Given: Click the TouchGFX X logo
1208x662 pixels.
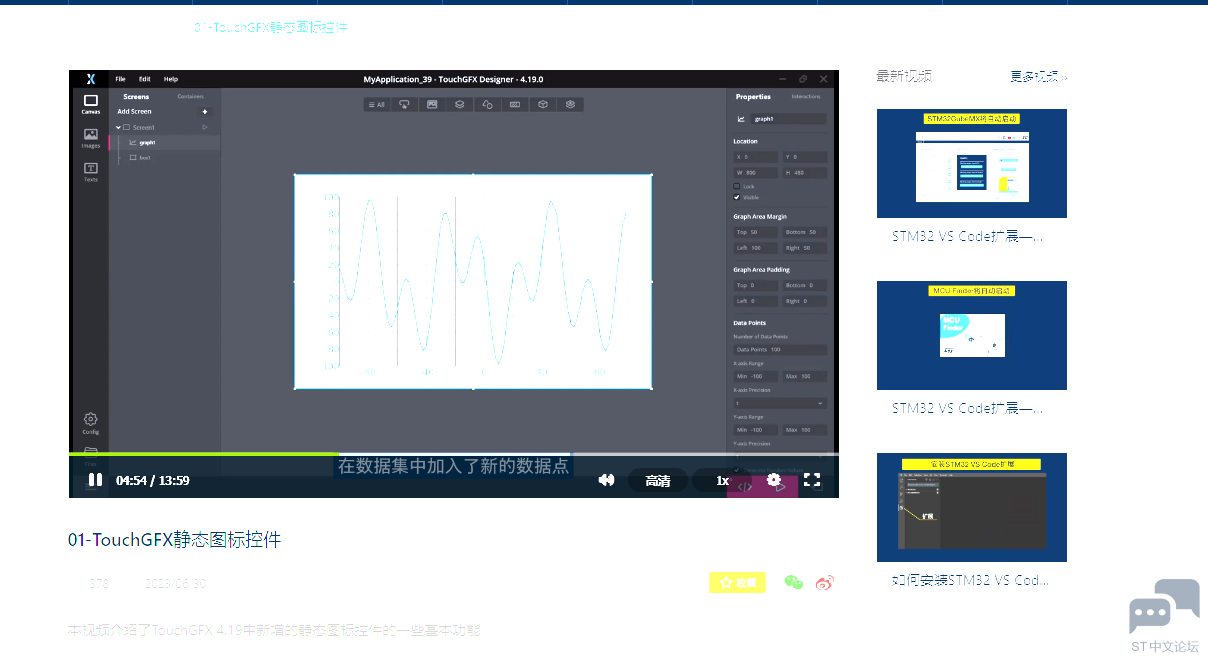Looking at the screenshot, I should 90,79.
